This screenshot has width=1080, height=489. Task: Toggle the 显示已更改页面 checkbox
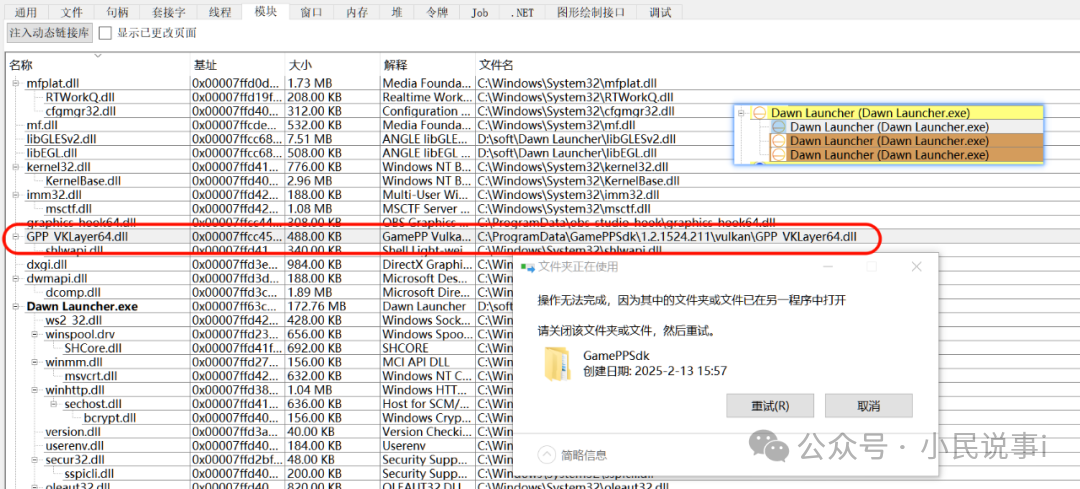105,32
